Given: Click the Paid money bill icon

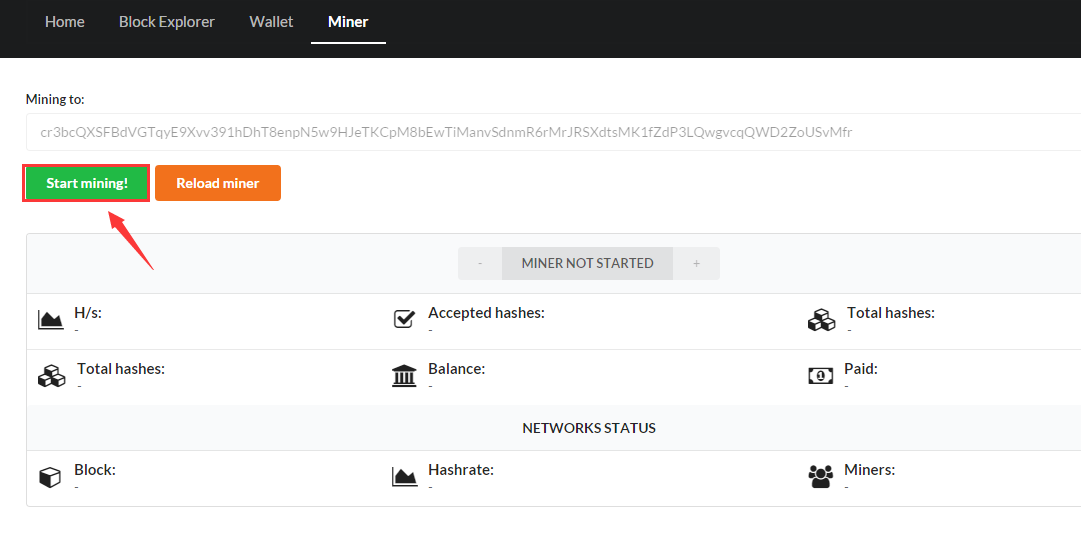Looking at the screenshot, I should pos(820,376).
